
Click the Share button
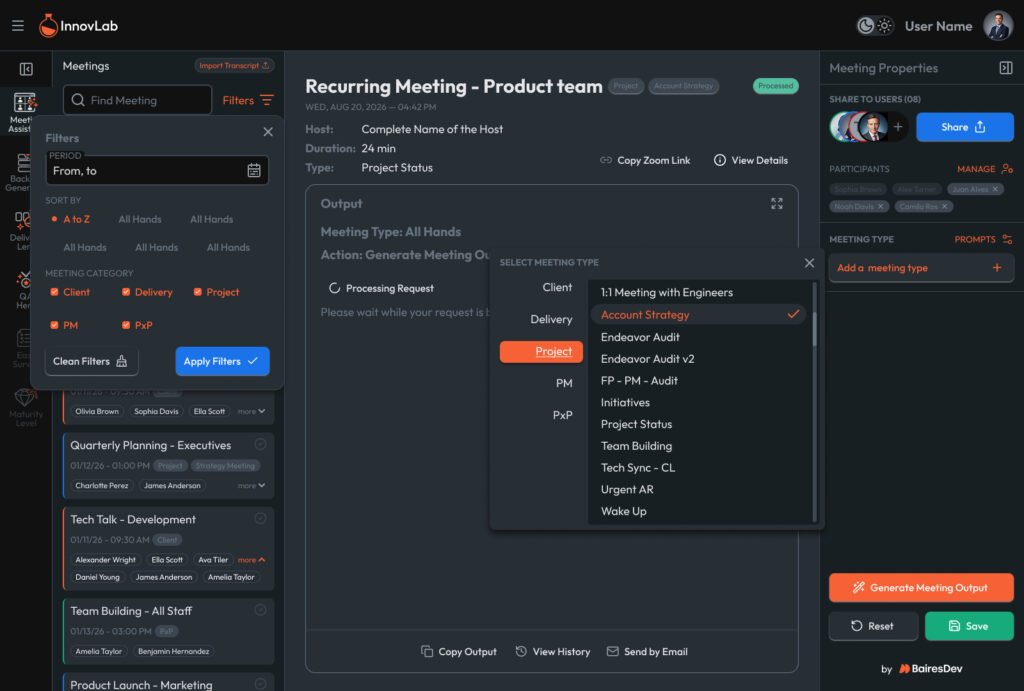click(965, 127)
